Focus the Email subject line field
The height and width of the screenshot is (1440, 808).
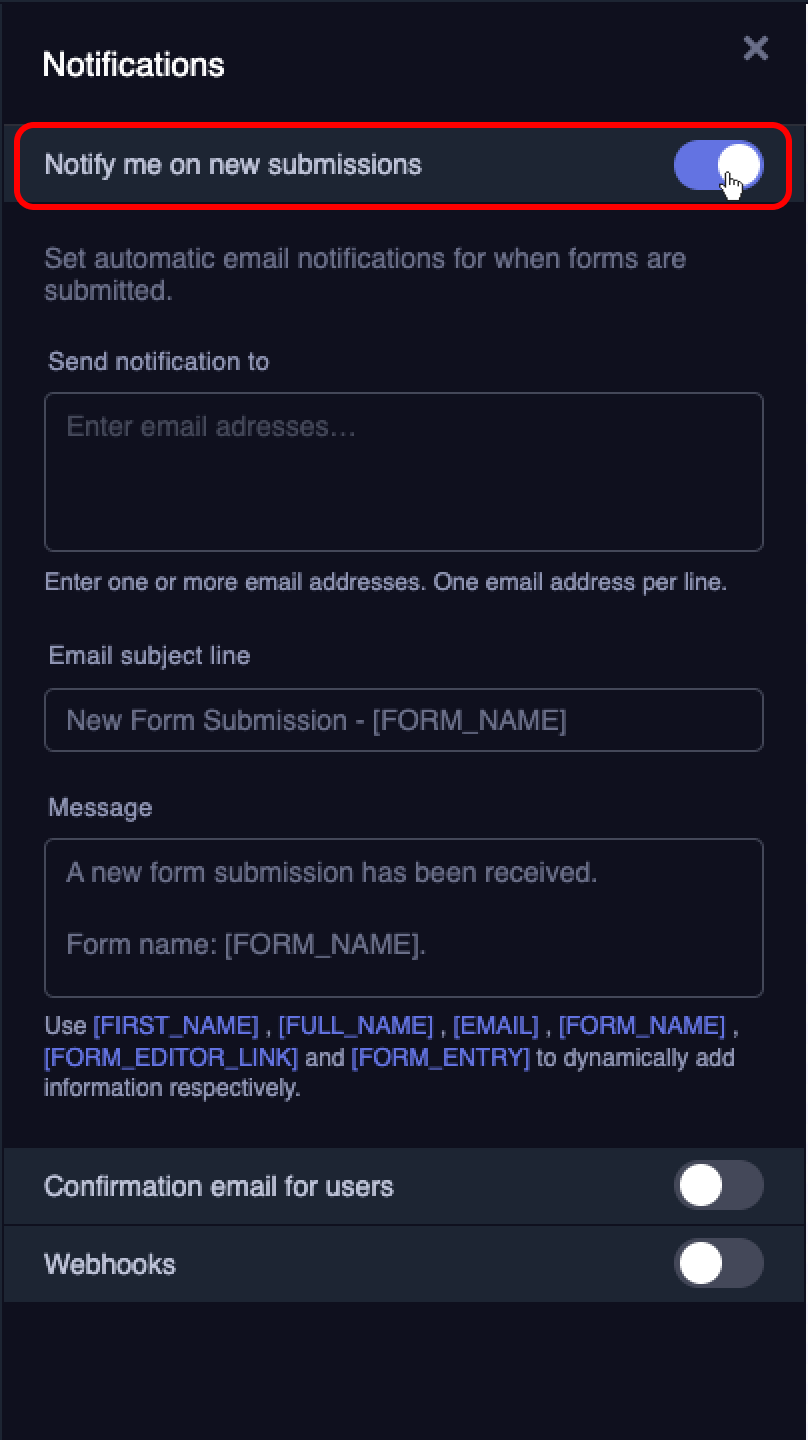click(x=403, y=720)
